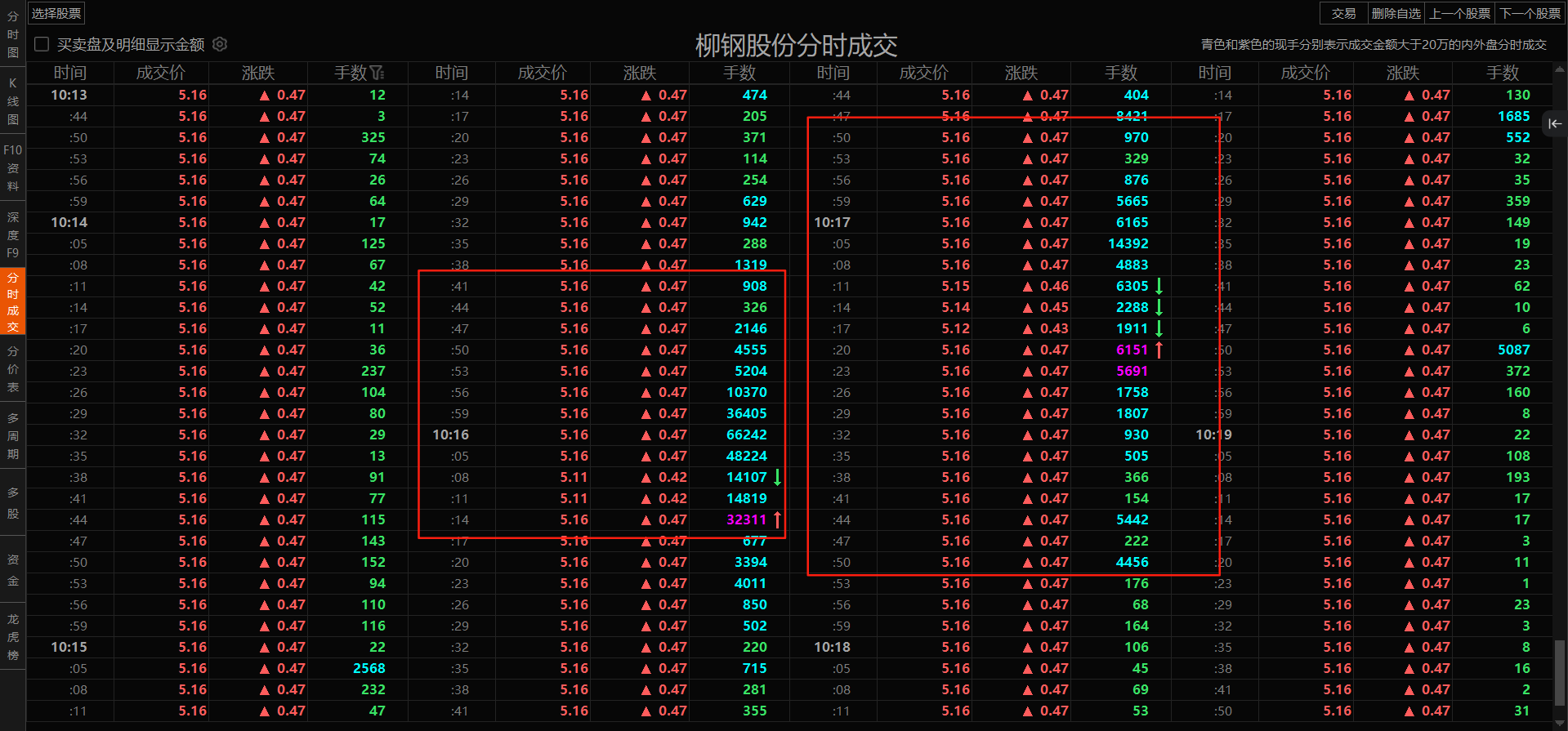Click time cell 10:13
1568x731 pixels.
pos(69,95)
